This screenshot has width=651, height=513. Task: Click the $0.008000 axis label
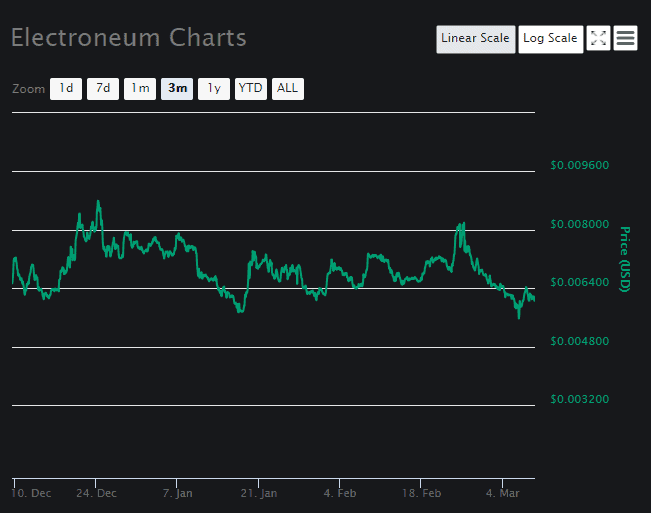580,224
